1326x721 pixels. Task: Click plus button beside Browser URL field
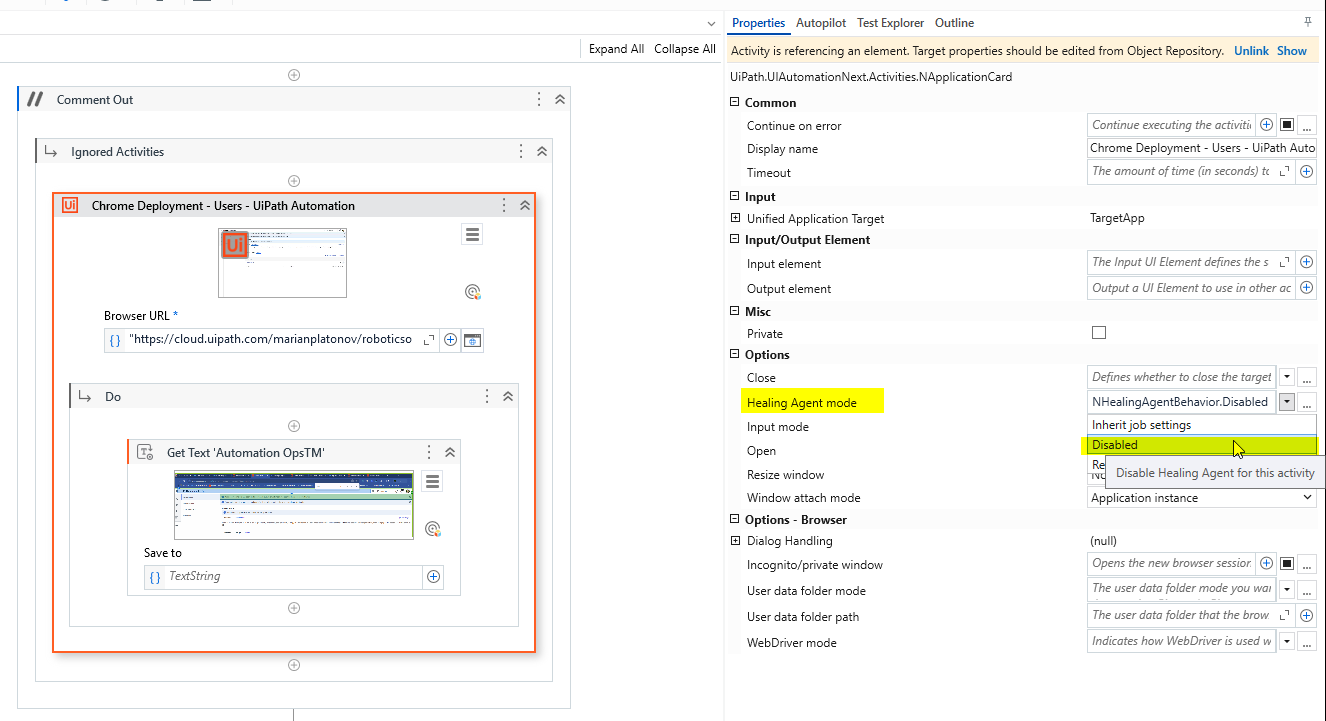click(x=450, y=340)
